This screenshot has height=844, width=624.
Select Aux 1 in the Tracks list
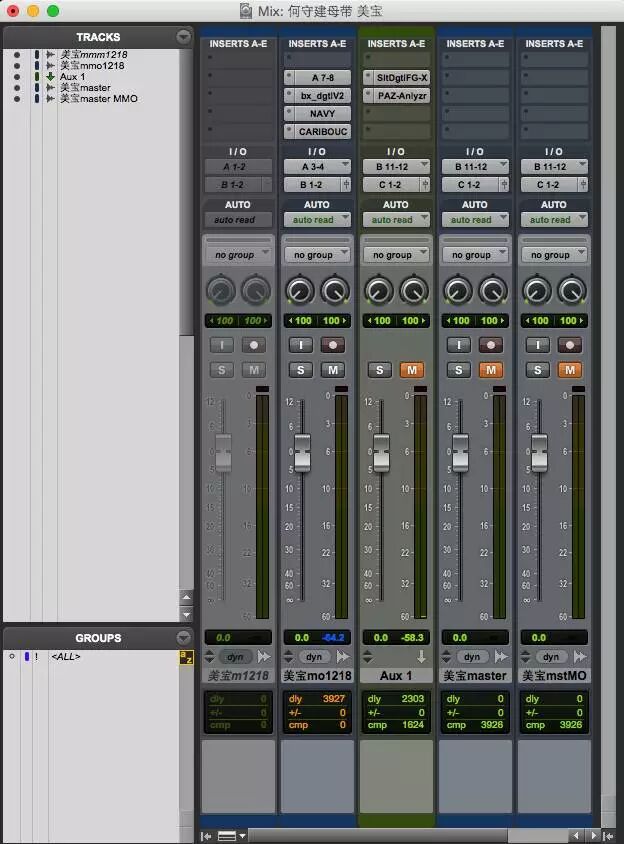coord(72,77)
